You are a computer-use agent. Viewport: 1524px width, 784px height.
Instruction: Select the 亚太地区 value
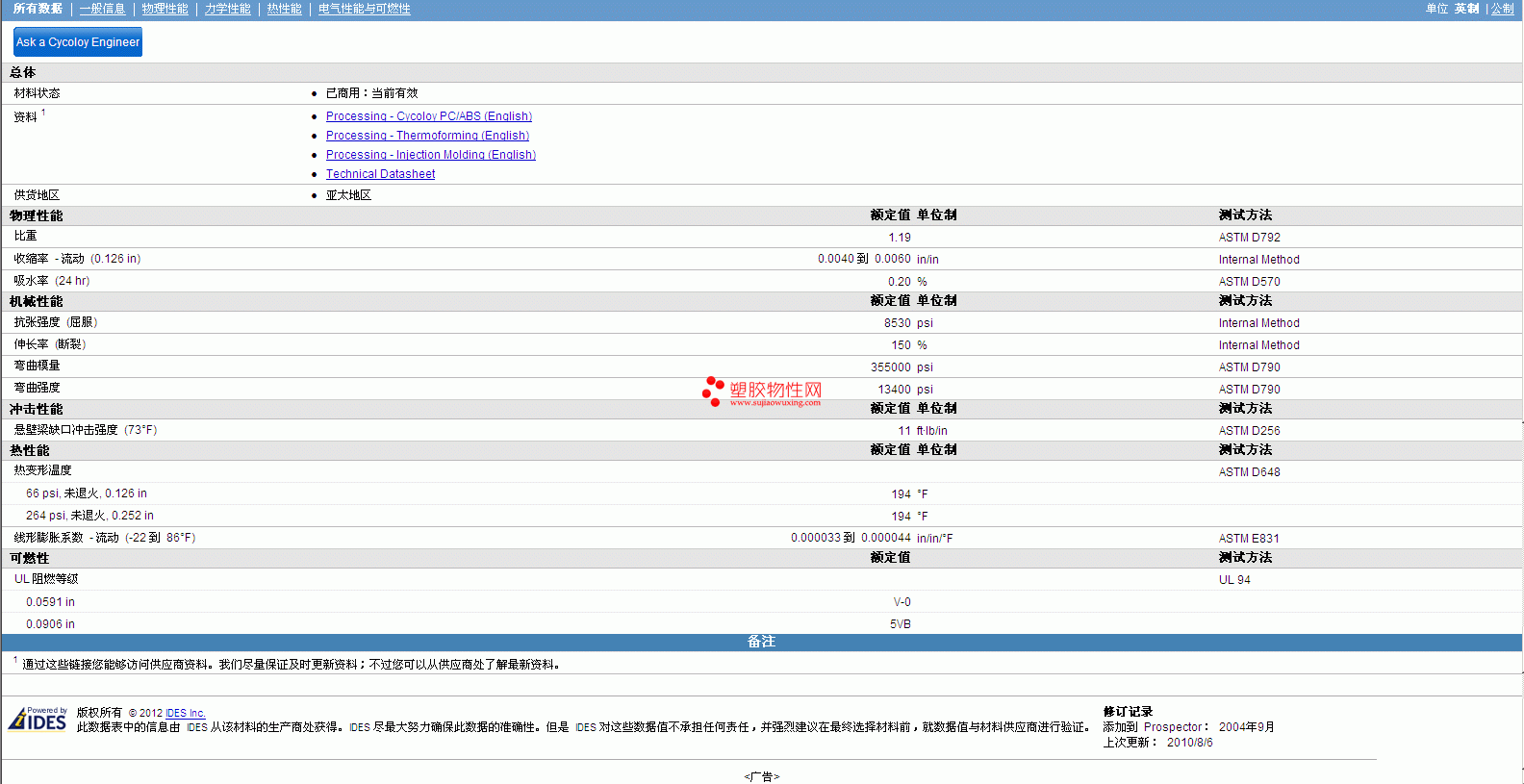[x=348, y=195]
